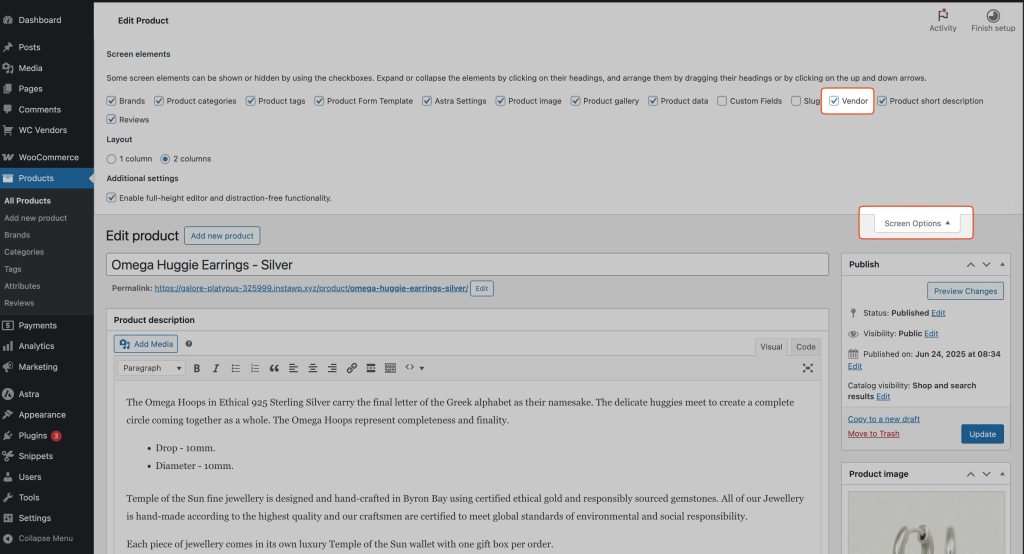
Task: Uncheck the Vendor checkbox
Action: coord(834,101)
